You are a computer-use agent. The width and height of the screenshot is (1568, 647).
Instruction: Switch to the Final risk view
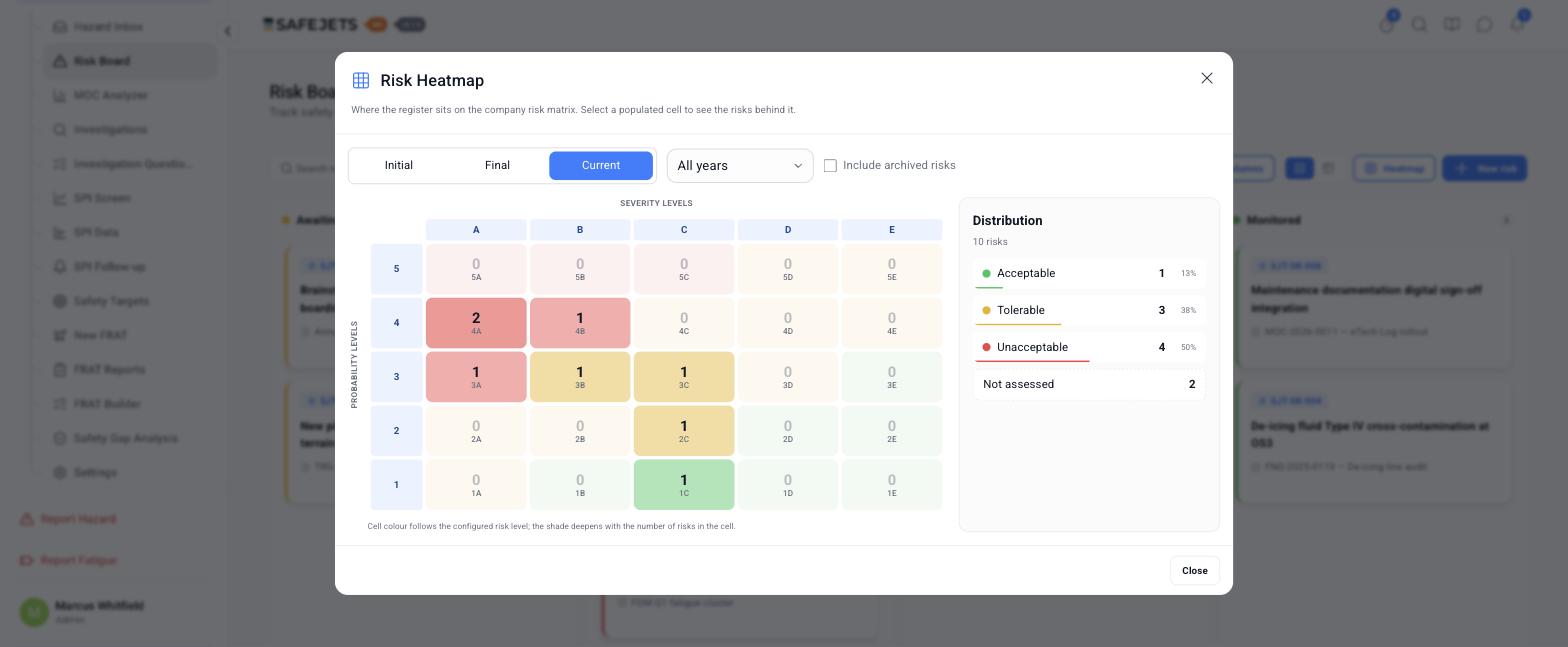pos(497,165)
